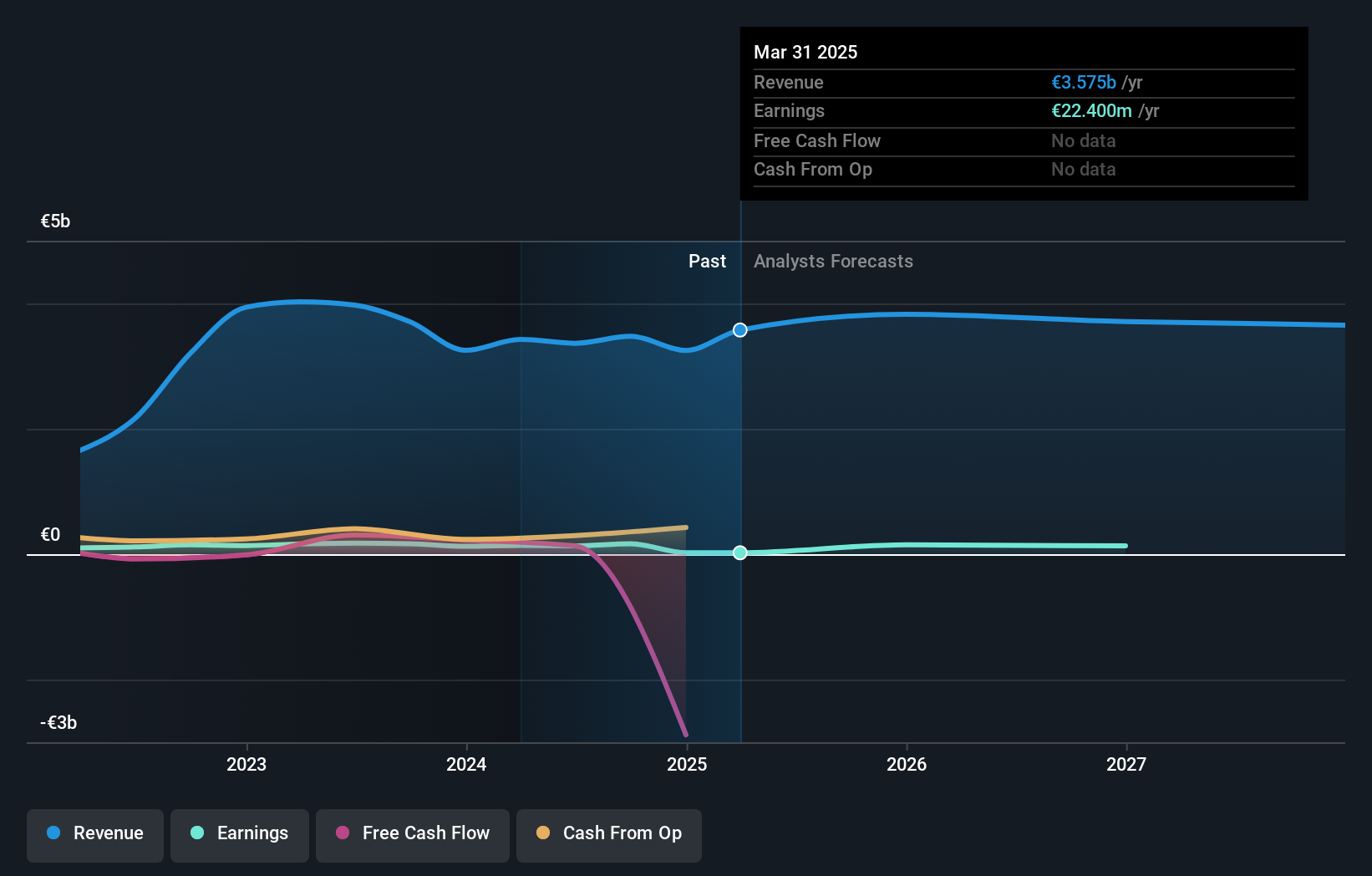Click the 2023 x-axis label
1372x876 pixels.
click(x=246, y=764)
